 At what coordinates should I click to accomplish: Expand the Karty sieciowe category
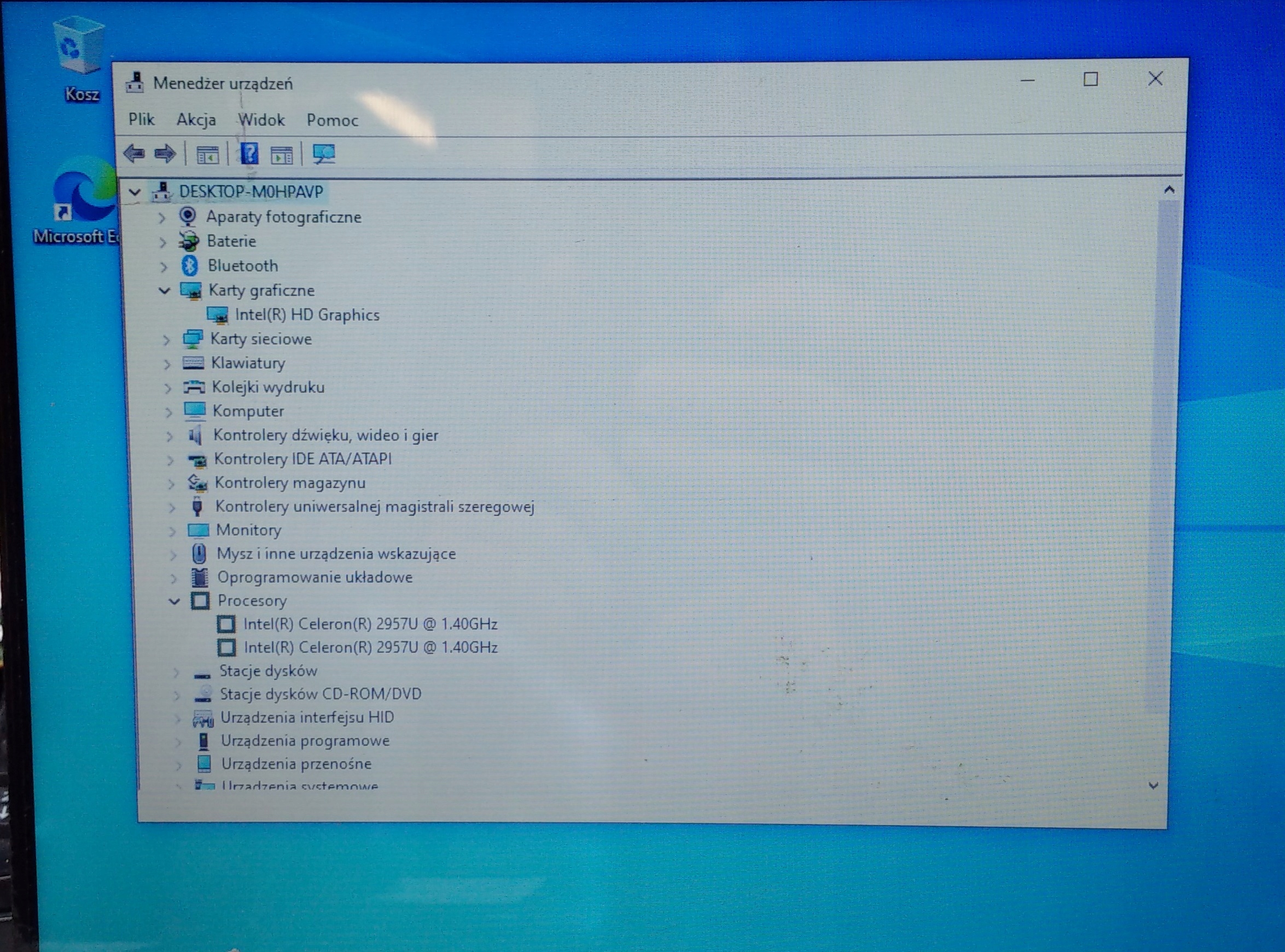click(166, 340)
